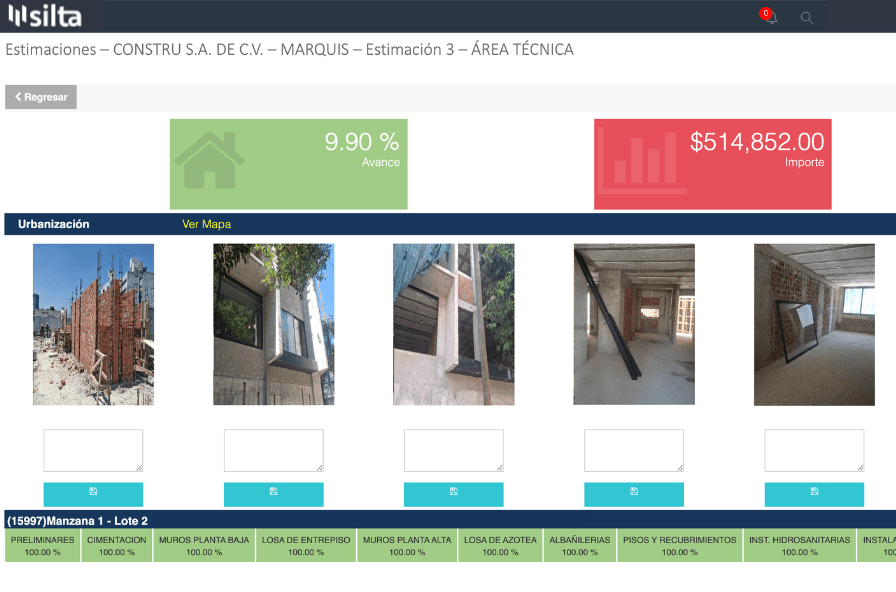This screenshot has height=592, width=896.
Task: Select the PRELIMINARES 100.00 % cell
Action: pyautogui.click(x=43, y=546)
